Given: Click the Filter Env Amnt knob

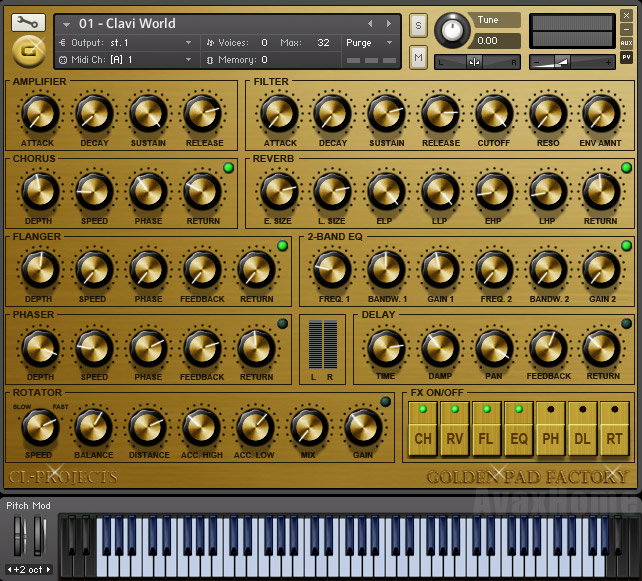Looking at the screenshot, I should [601, 113].
